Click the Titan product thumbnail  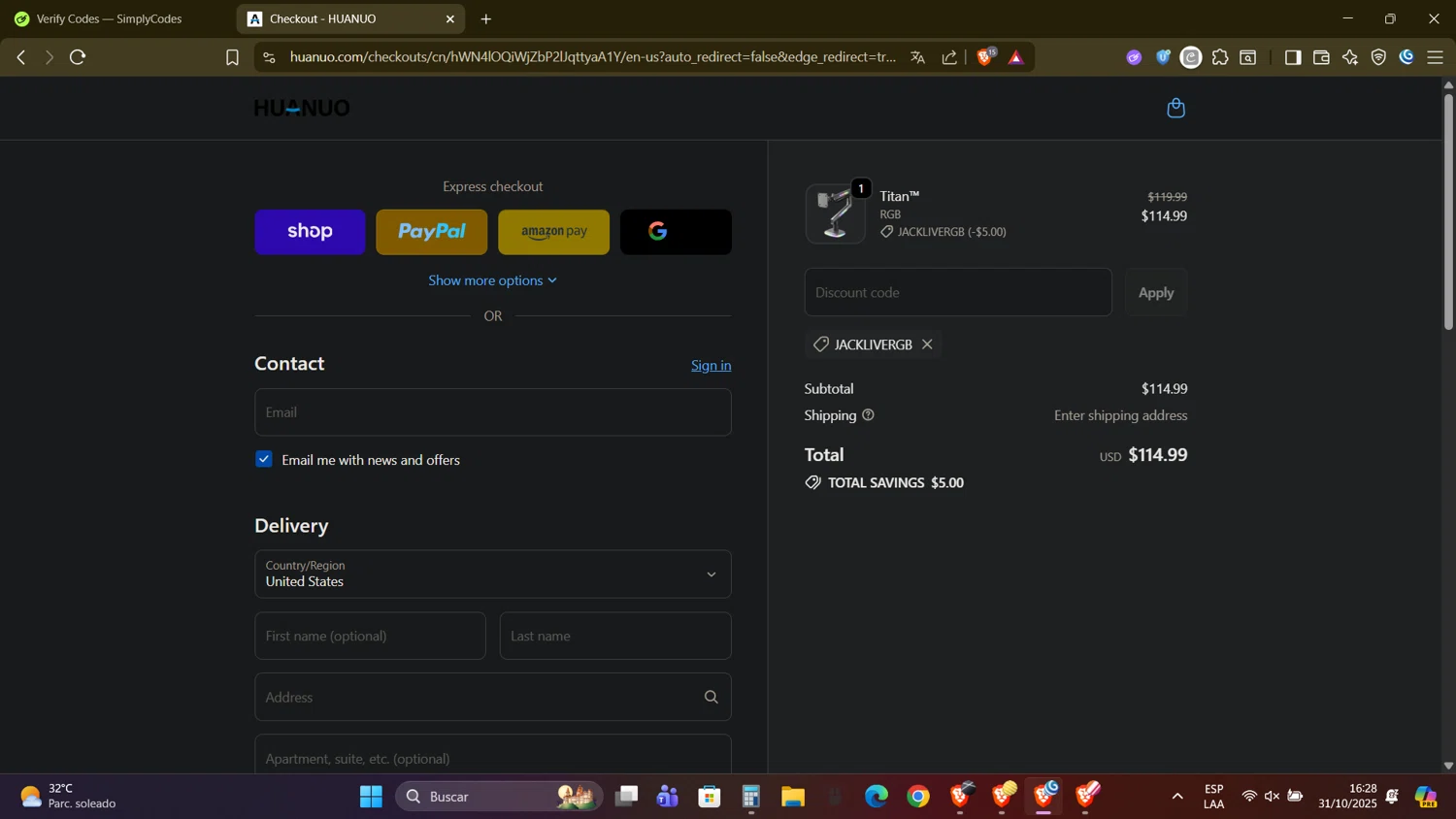(x=835, y=213)
